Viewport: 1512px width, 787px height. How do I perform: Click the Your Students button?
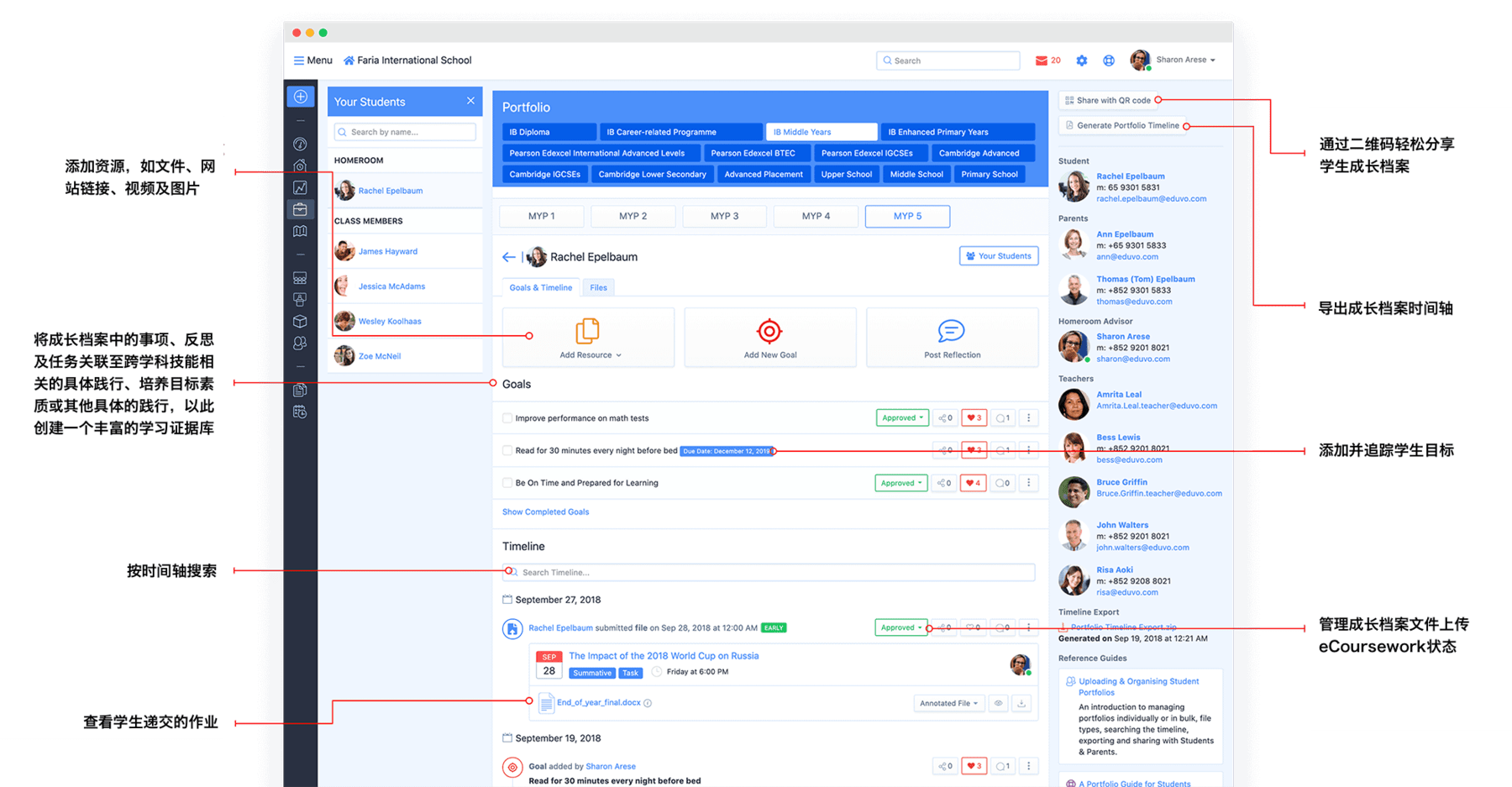[x=999, y=256]
